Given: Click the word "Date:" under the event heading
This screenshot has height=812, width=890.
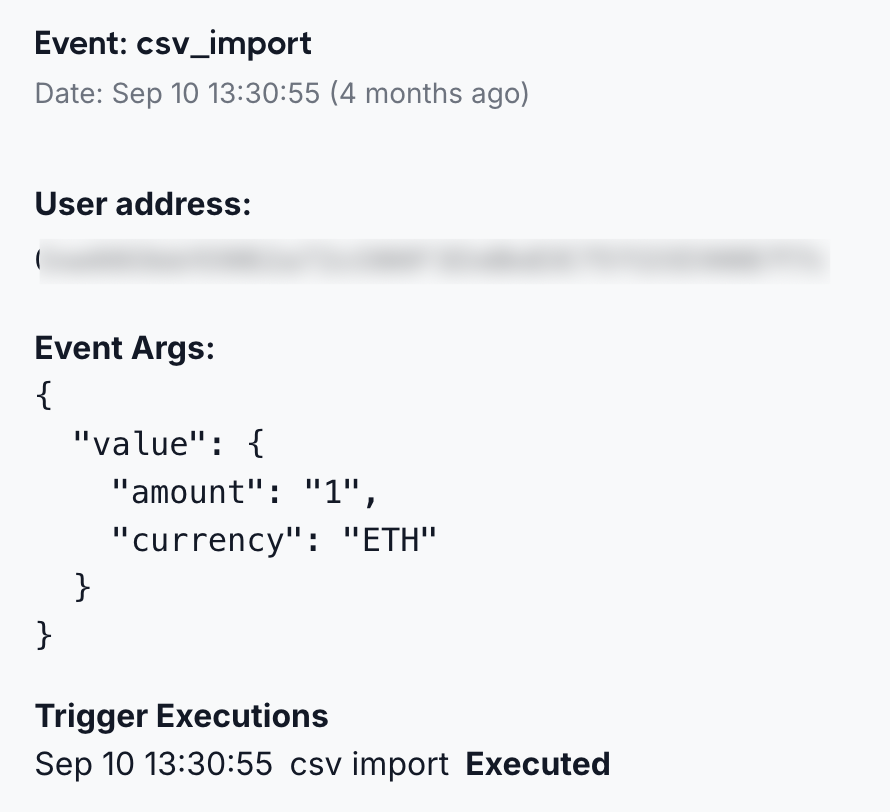Looking at the screenshot, I should pyautogui.click(x=70, y=94).
